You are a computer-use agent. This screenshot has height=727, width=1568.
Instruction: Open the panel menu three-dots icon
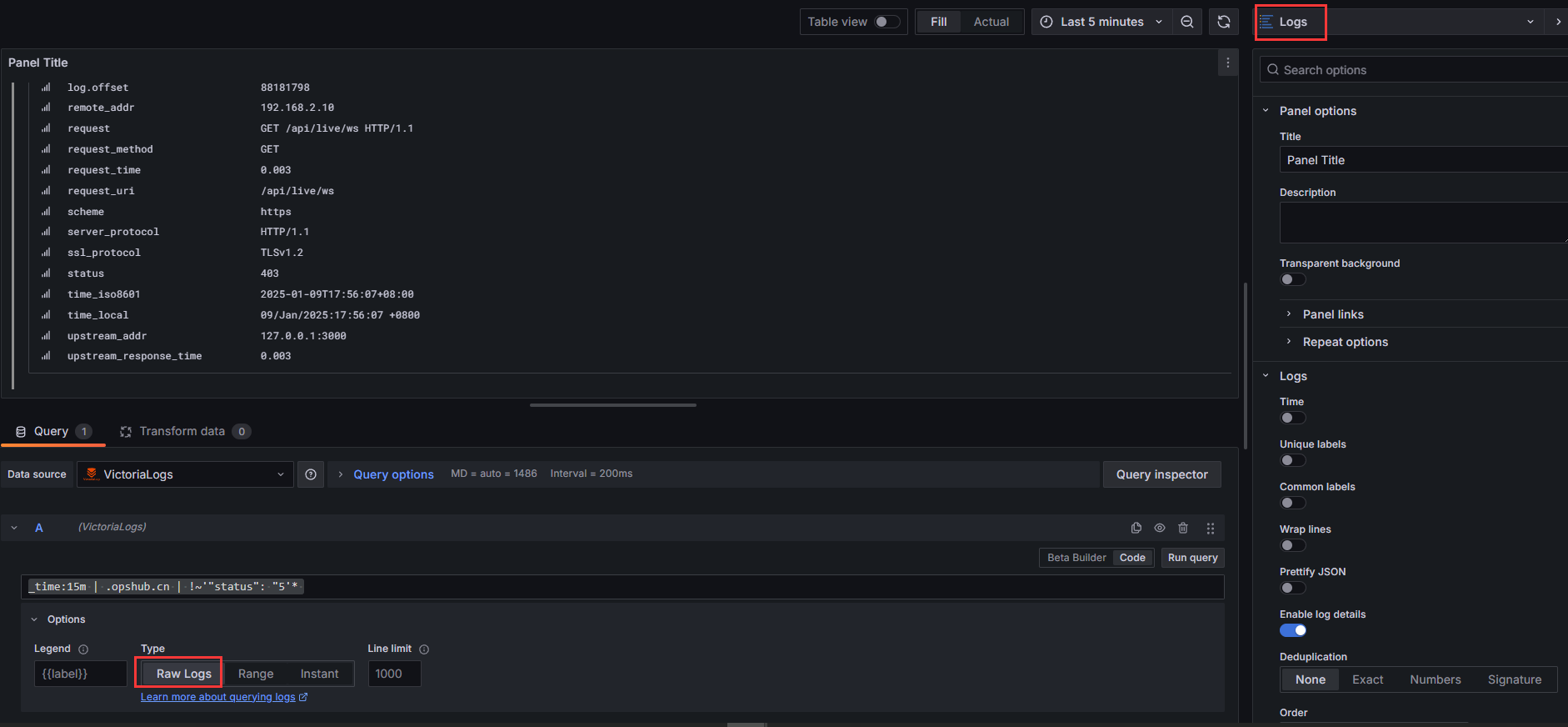coord(1227,63)
